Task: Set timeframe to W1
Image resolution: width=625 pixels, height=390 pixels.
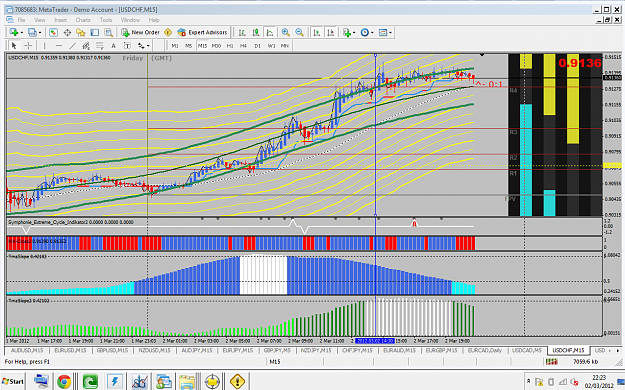Action: click(271, 46)
